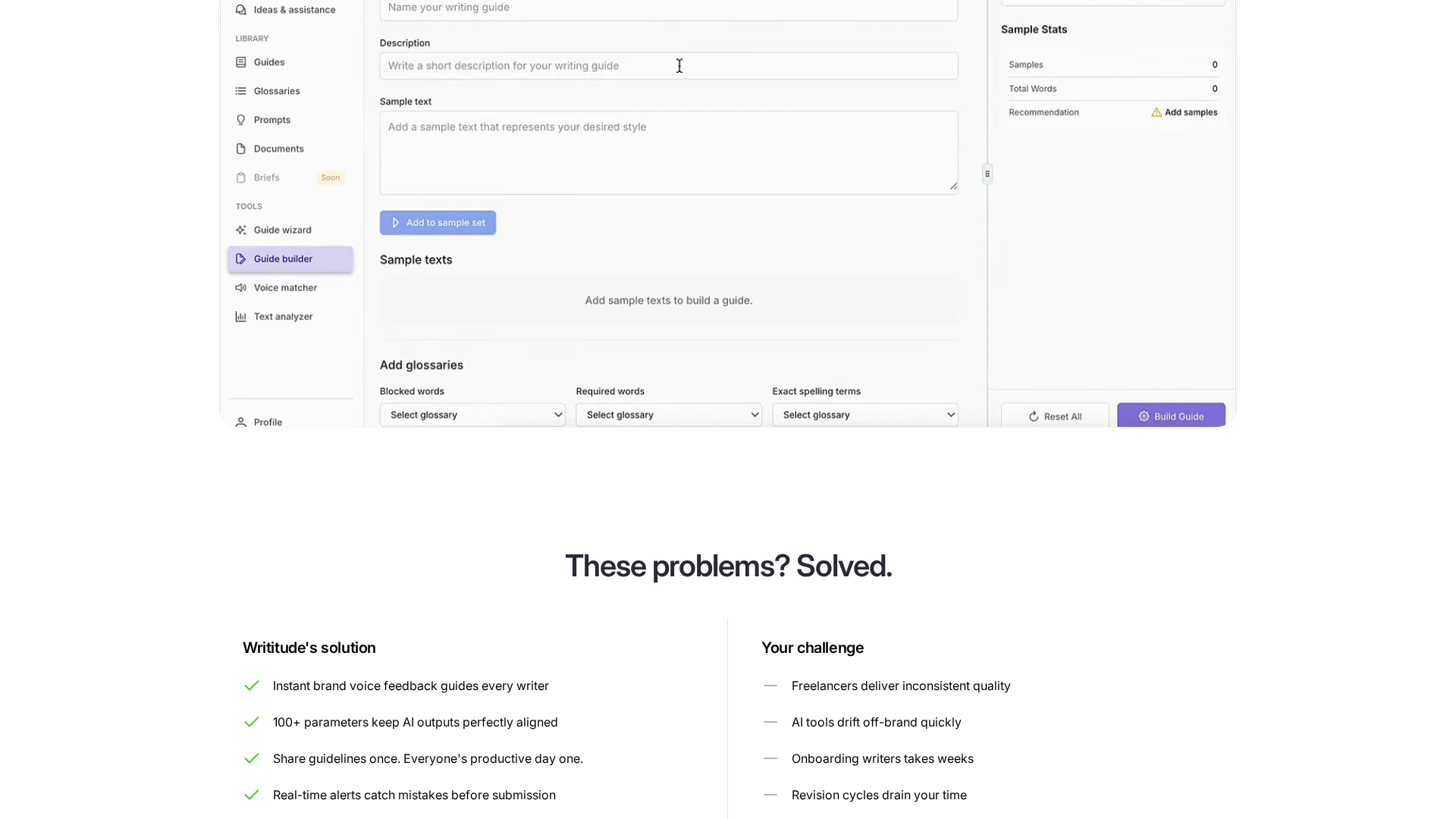Click inside the Sample text area
This screenshot has height=819, width=1456.
[668, 152]
